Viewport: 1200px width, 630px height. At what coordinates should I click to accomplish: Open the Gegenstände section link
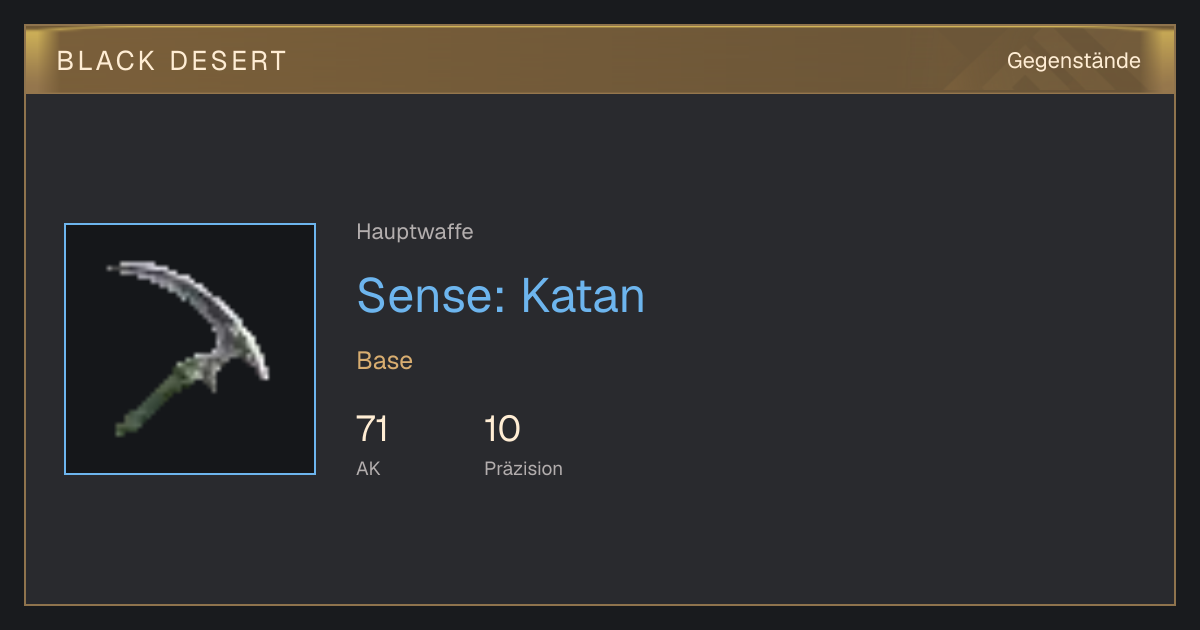pyautogui.click(x=1073, y=61)
